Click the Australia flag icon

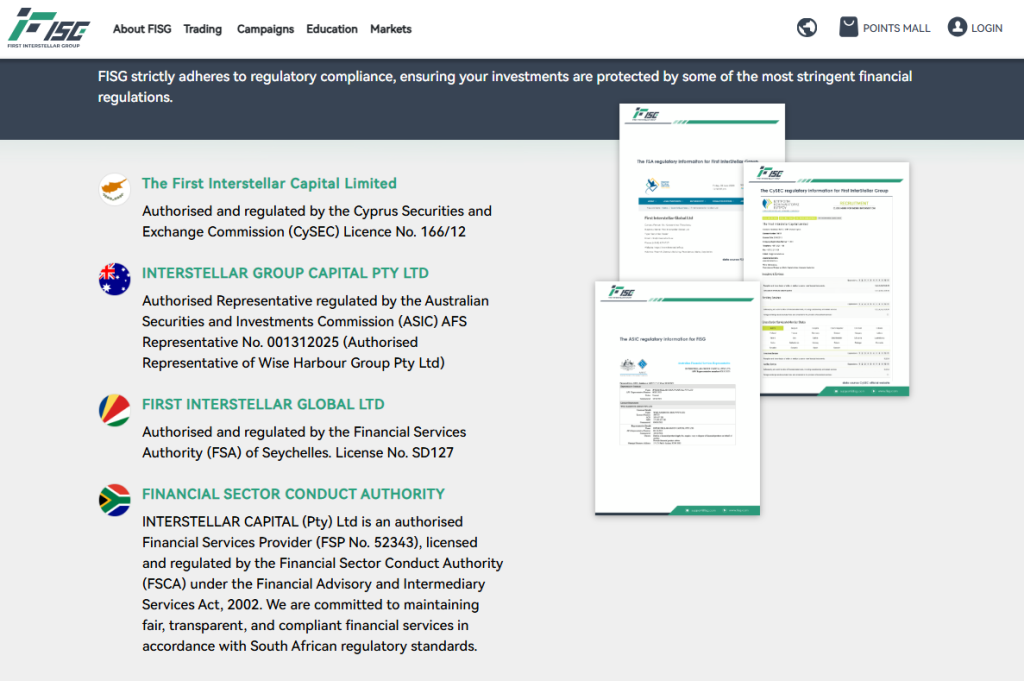(x=115, y=279)
